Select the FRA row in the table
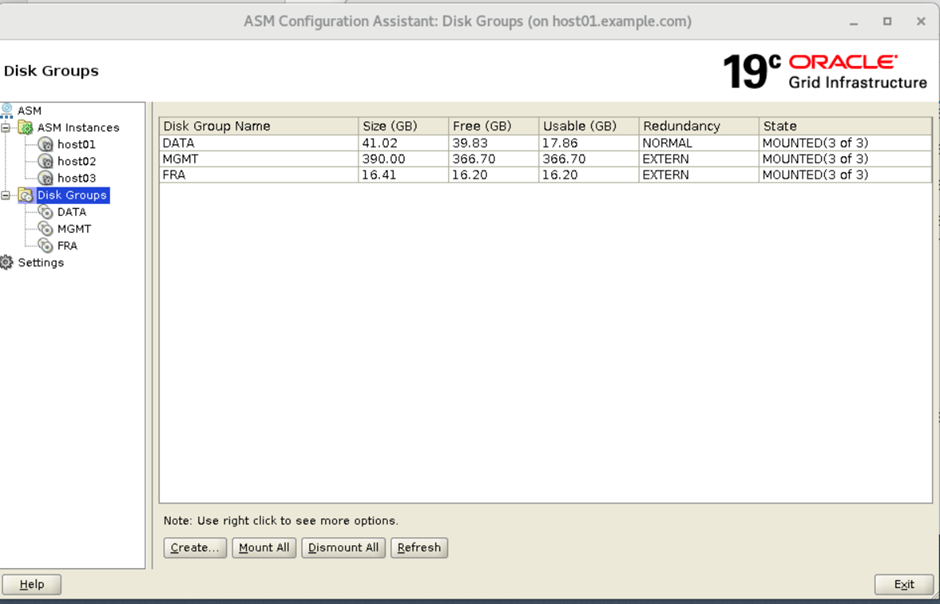940x604 pixels. pyautogui.click(x=546, y=174)
